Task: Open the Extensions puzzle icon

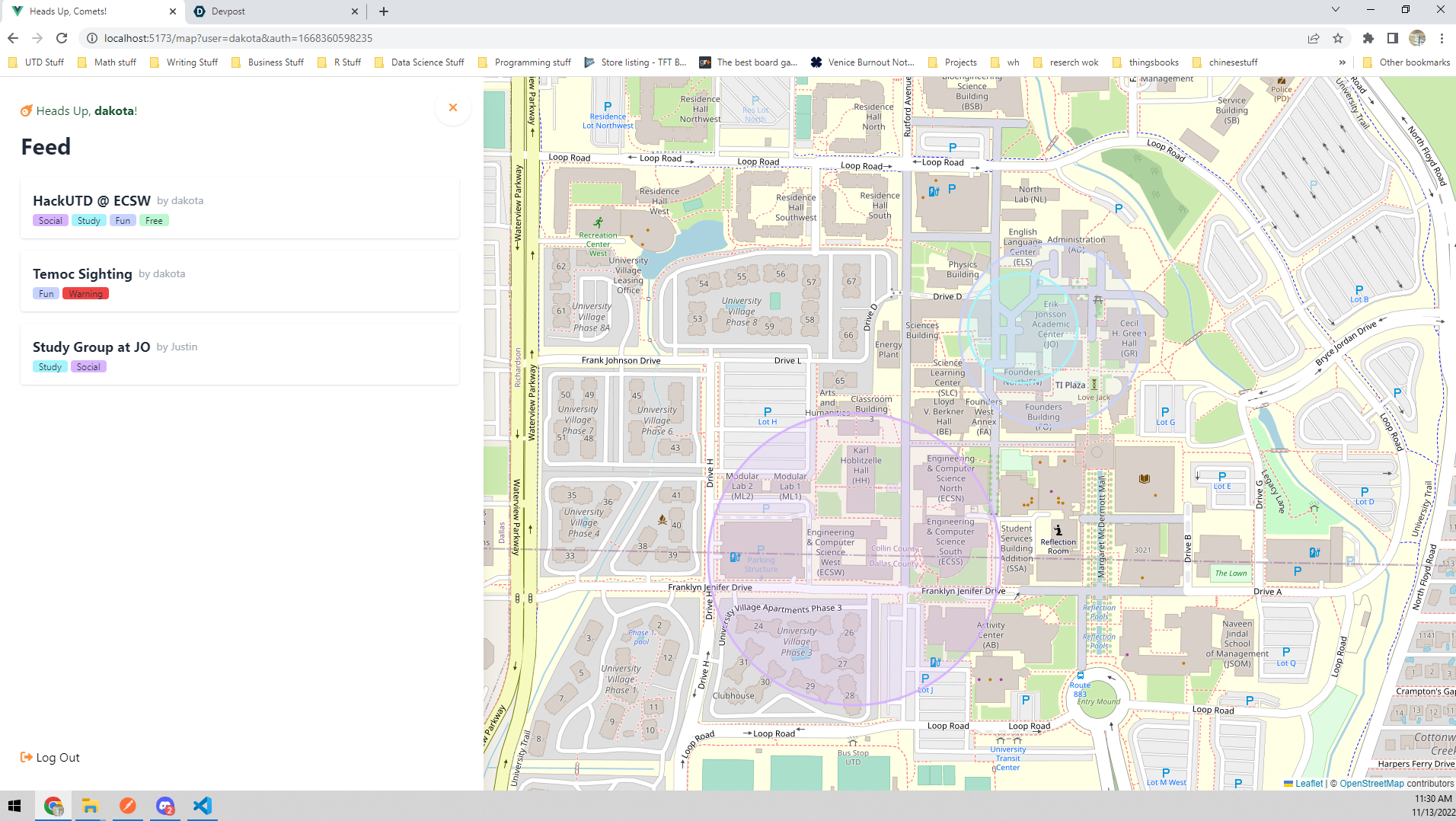Action: coord(1368,38)
